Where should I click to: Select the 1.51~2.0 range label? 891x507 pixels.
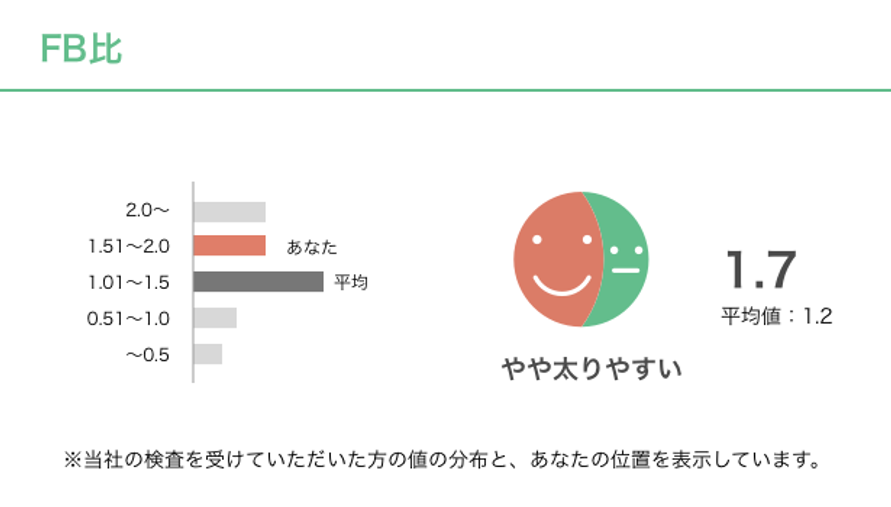tap(130, 246)
